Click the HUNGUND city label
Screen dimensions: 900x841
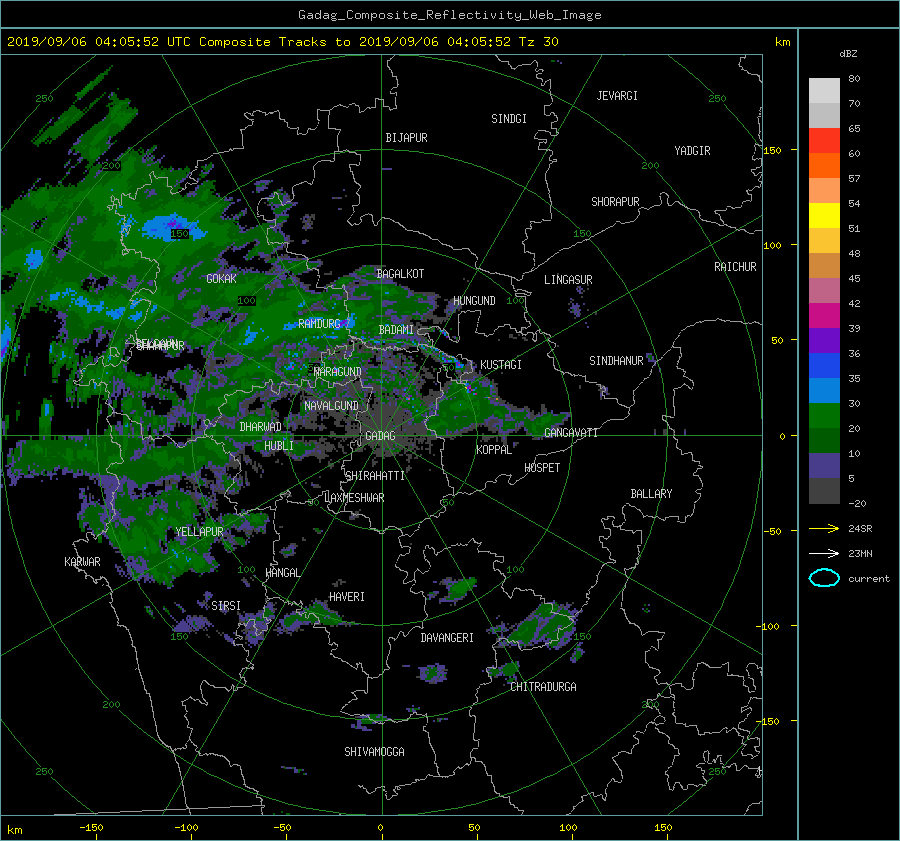474,301
